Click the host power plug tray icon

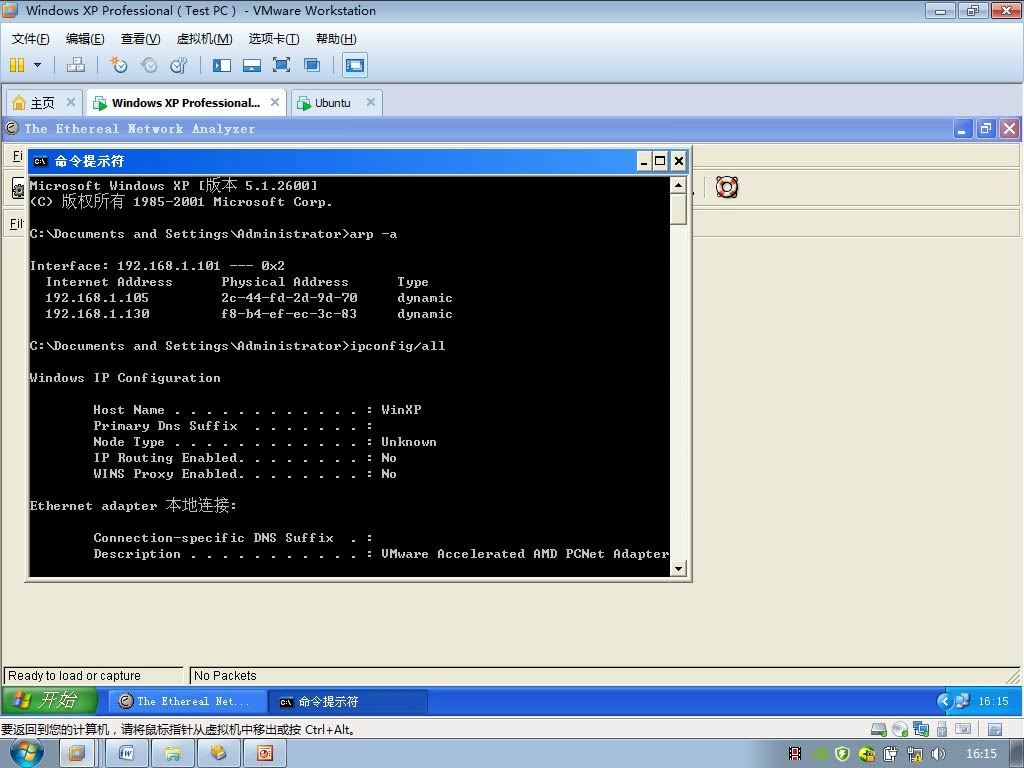click(x=891, y=754)
